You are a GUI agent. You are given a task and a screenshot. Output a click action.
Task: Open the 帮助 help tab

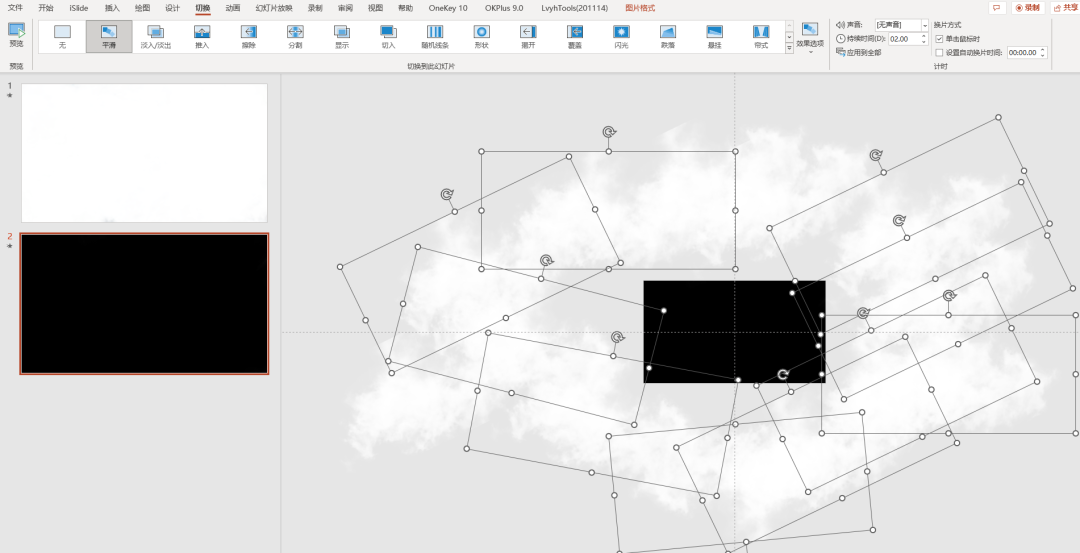pyautogui.click(x=406, y=8)
